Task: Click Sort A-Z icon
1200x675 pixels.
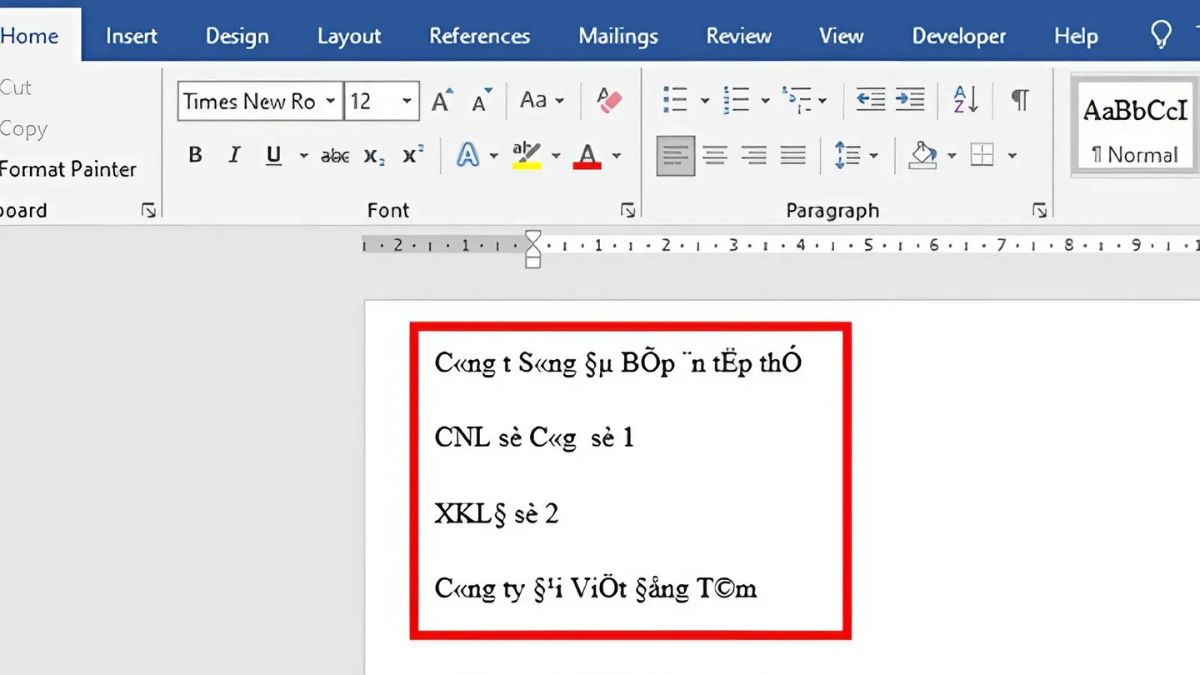Action: [x=966, y=99]
